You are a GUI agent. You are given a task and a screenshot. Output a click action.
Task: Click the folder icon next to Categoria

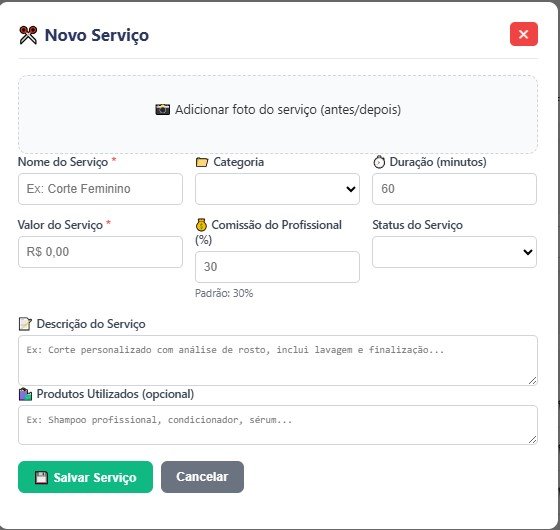(202, 162)
